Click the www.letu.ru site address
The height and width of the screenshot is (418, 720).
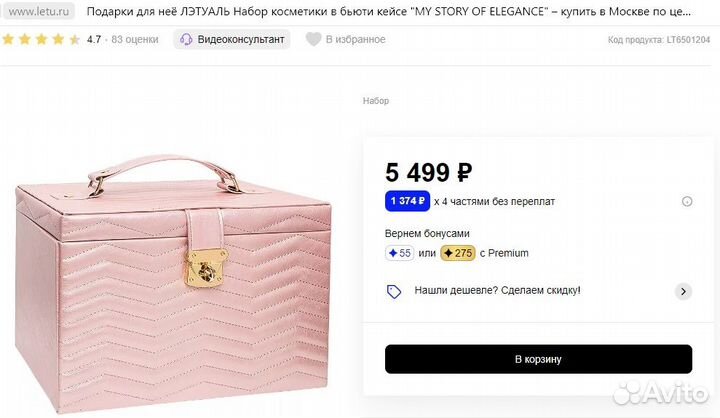43,12
